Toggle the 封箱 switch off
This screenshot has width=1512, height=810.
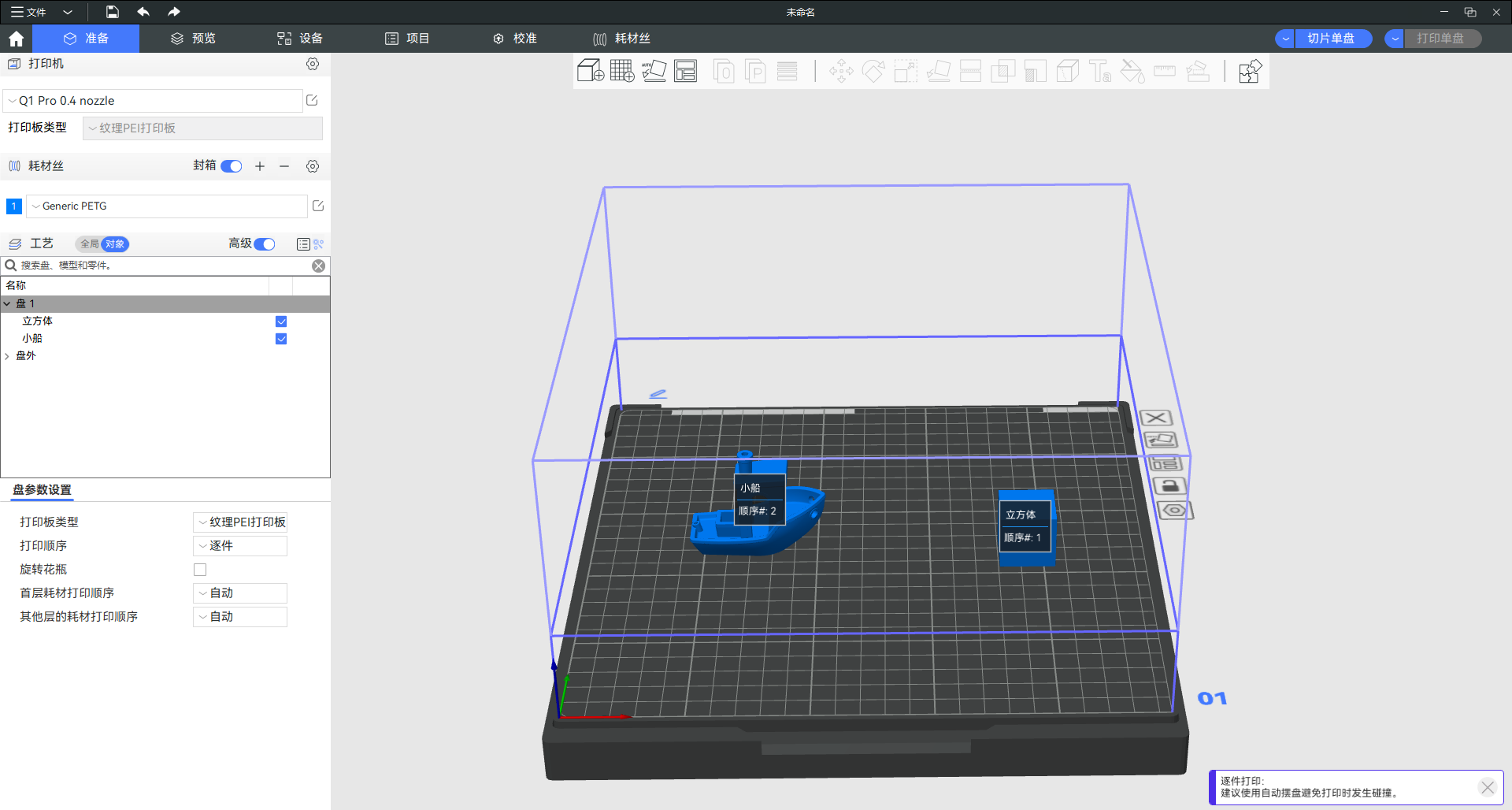coord(232,166)
